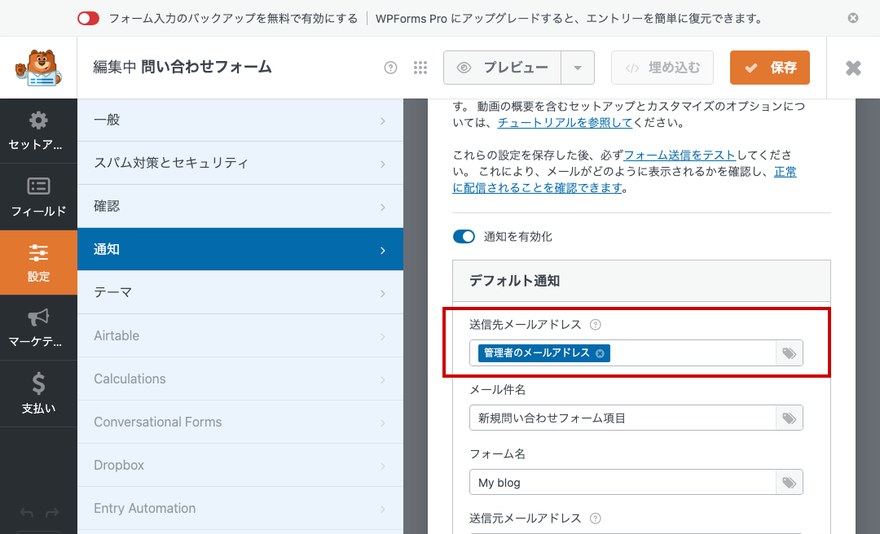Disable the 通知を有効化 toggle
Image resolution: width=880 pixels, height=534 pixels.
pos(464,236)
